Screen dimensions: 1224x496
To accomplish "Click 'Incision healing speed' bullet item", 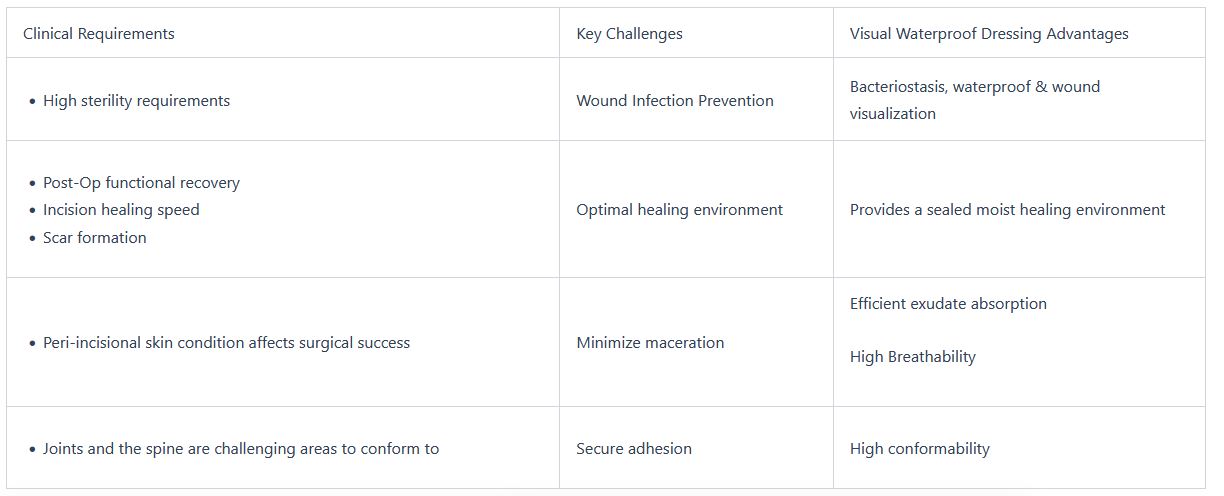I will click(x=121, y=210).
